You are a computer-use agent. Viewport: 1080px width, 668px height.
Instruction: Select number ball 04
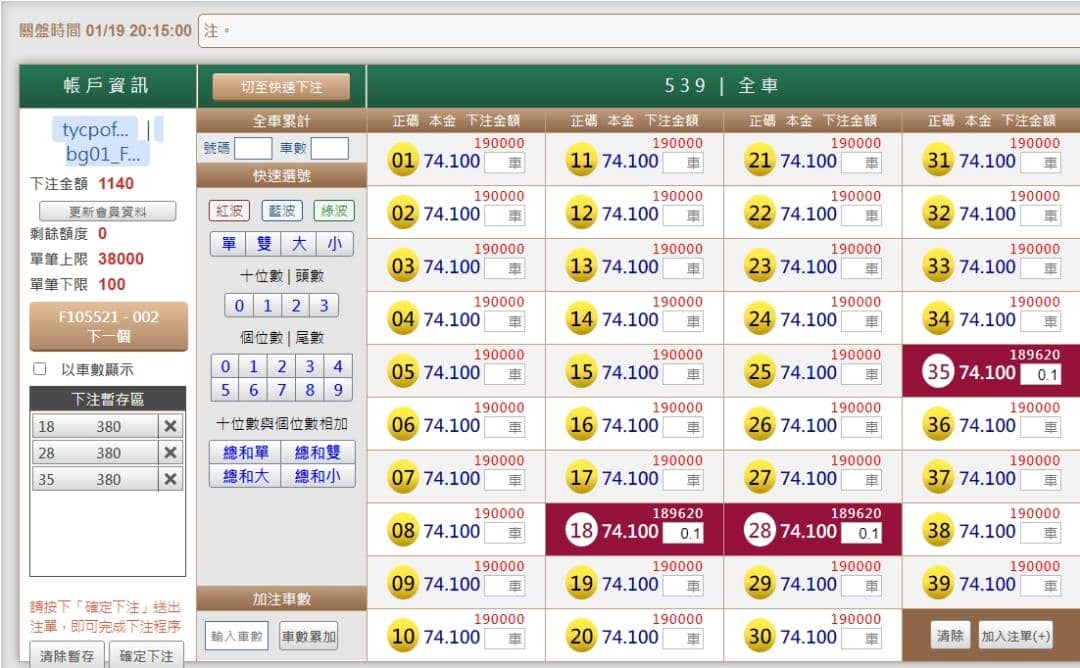click(403, 320)
